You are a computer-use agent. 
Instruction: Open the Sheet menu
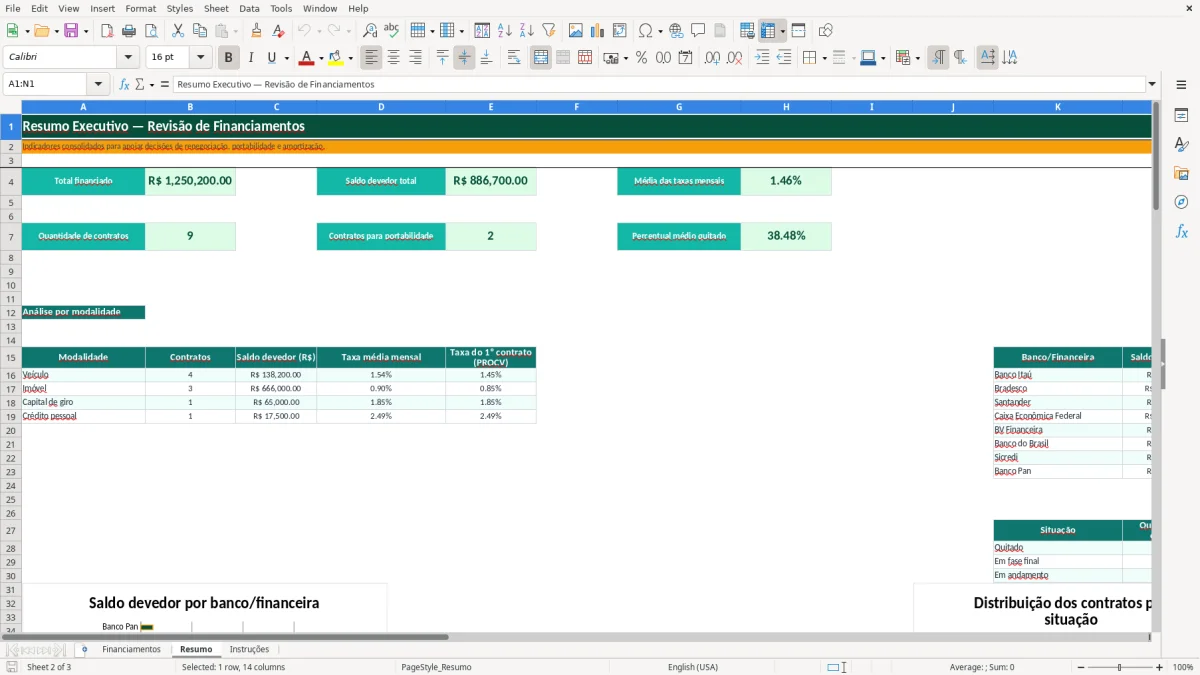pyautogui.click(x=216, y=8)
